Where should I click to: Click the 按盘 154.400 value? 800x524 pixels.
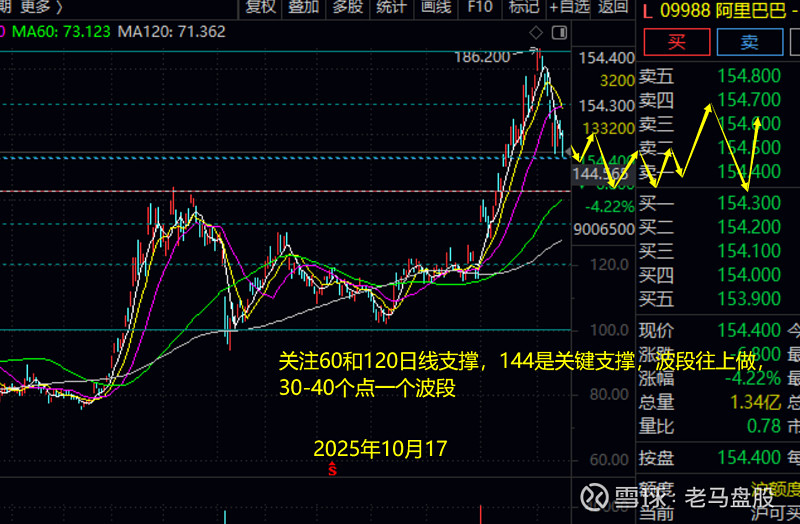point(749,457)
